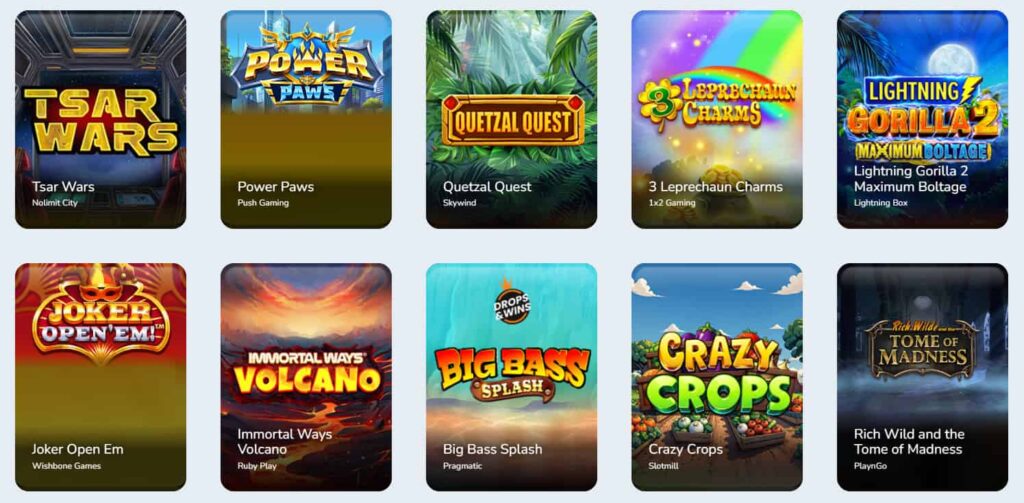Click the Drops & Wins badge icon
The height and width of the screenshot is (503, 1024).
513,304
